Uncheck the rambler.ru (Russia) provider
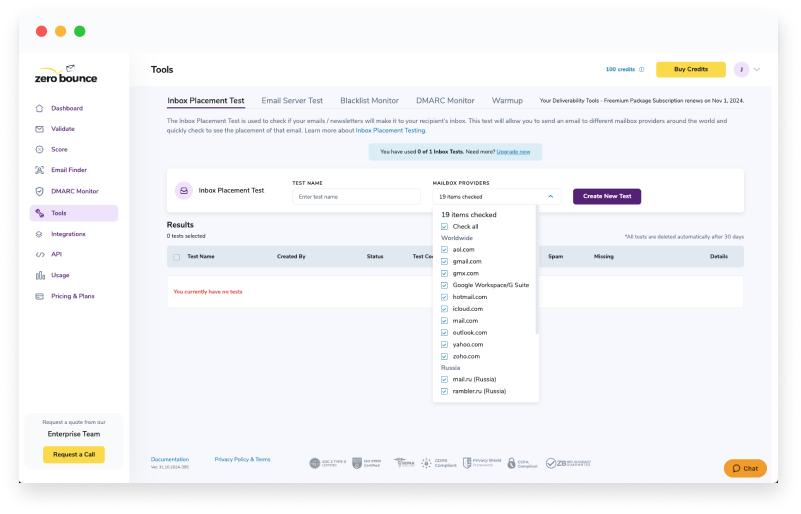 444,391
